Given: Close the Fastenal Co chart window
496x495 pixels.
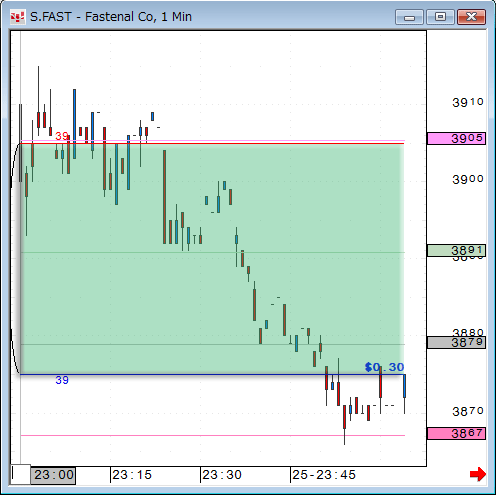Looking at the screenshot, I should tap(471, 17).
